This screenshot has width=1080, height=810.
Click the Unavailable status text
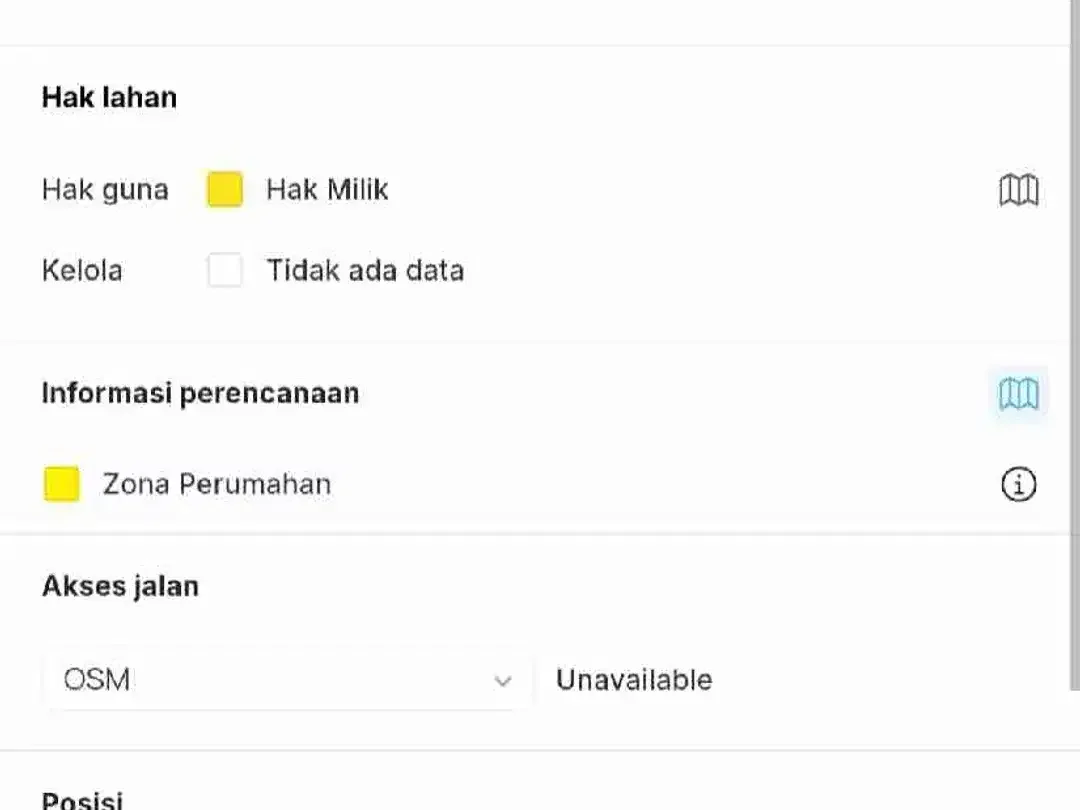[x=634, y=680]
